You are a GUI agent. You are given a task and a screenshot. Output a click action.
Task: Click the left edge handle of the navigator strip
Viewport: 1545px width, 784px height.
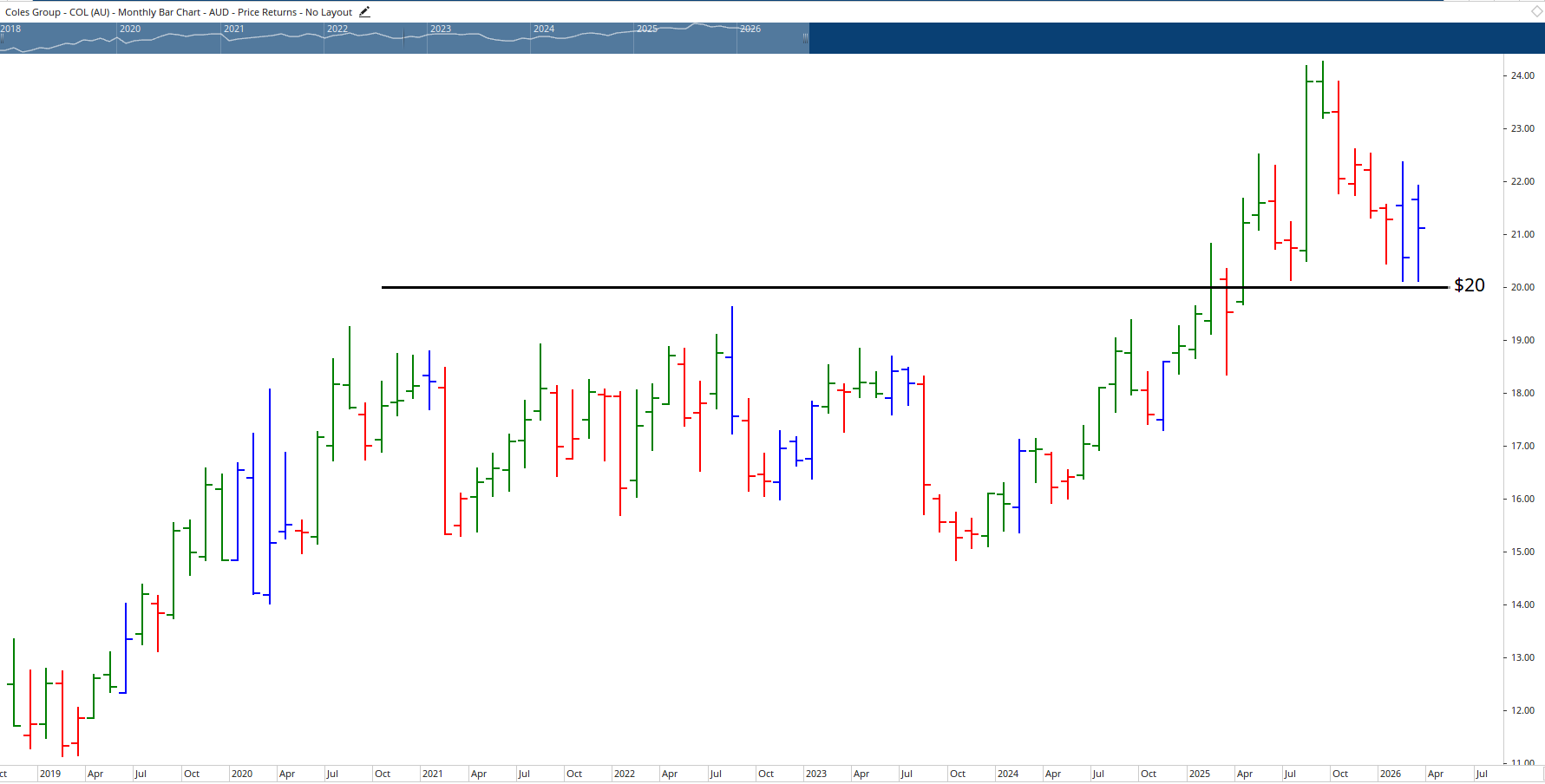(3, 38)
